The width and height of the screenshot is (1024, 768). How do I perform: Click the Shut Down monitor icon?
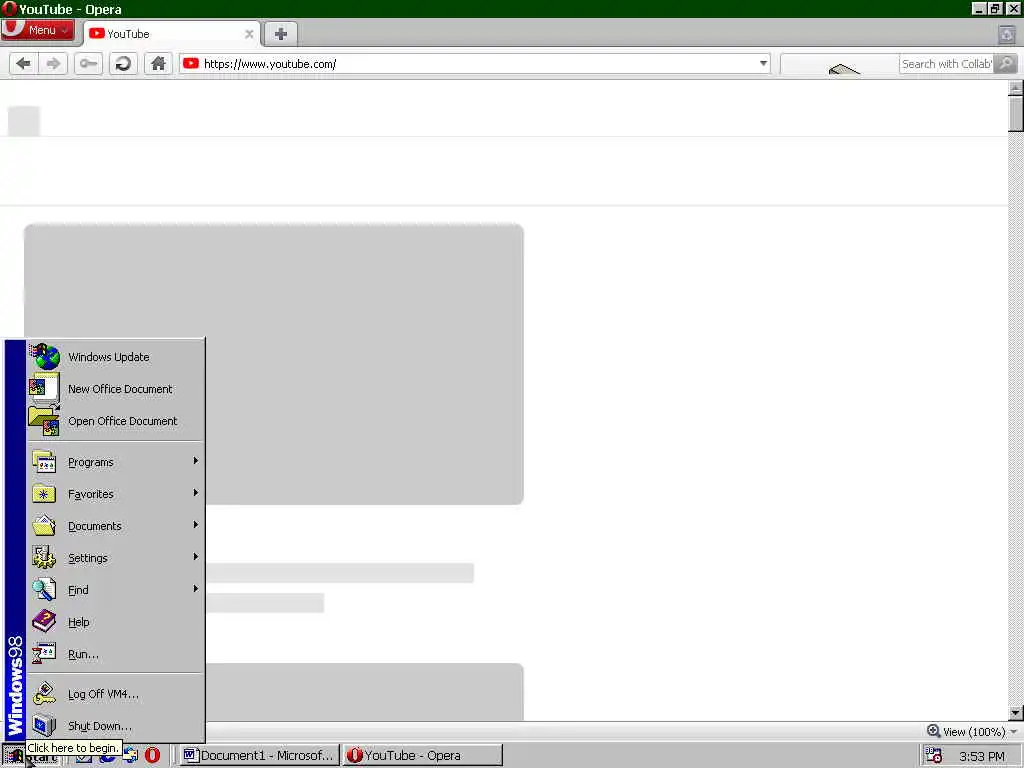44,726
